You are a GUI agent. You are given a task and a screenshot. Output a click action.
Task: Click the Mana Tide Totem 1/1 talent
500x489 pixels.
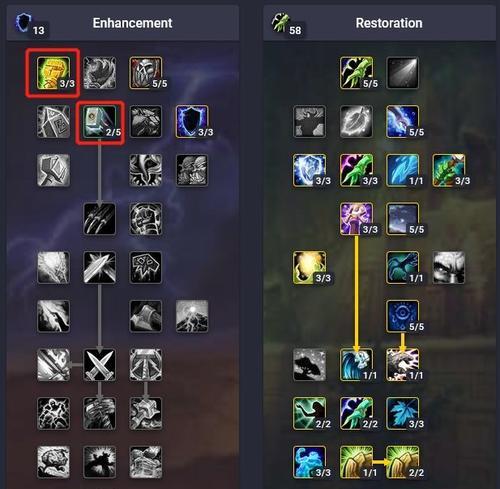point(356,365)
